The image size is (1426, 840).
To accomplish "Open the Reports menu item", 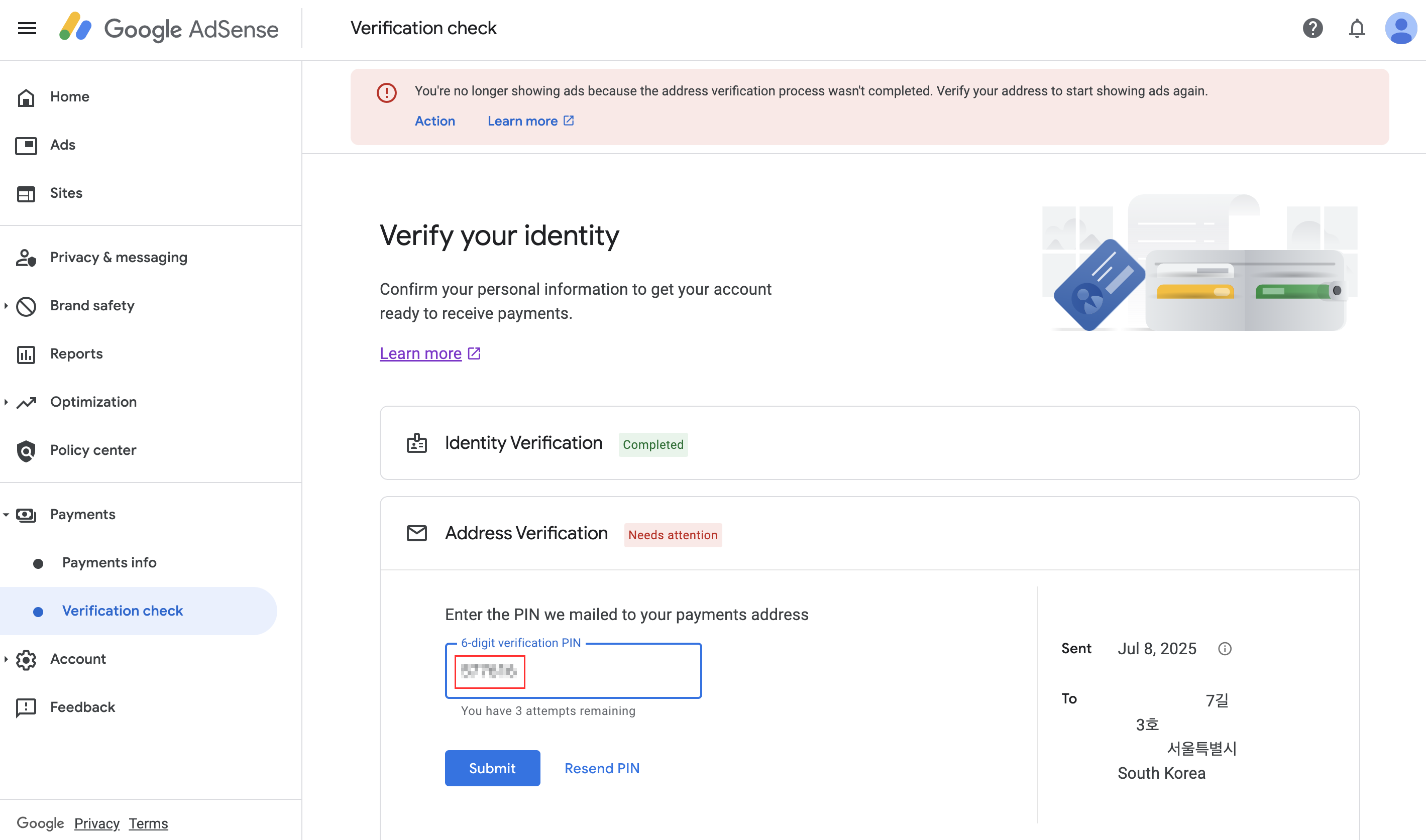I will coord(76,354).
